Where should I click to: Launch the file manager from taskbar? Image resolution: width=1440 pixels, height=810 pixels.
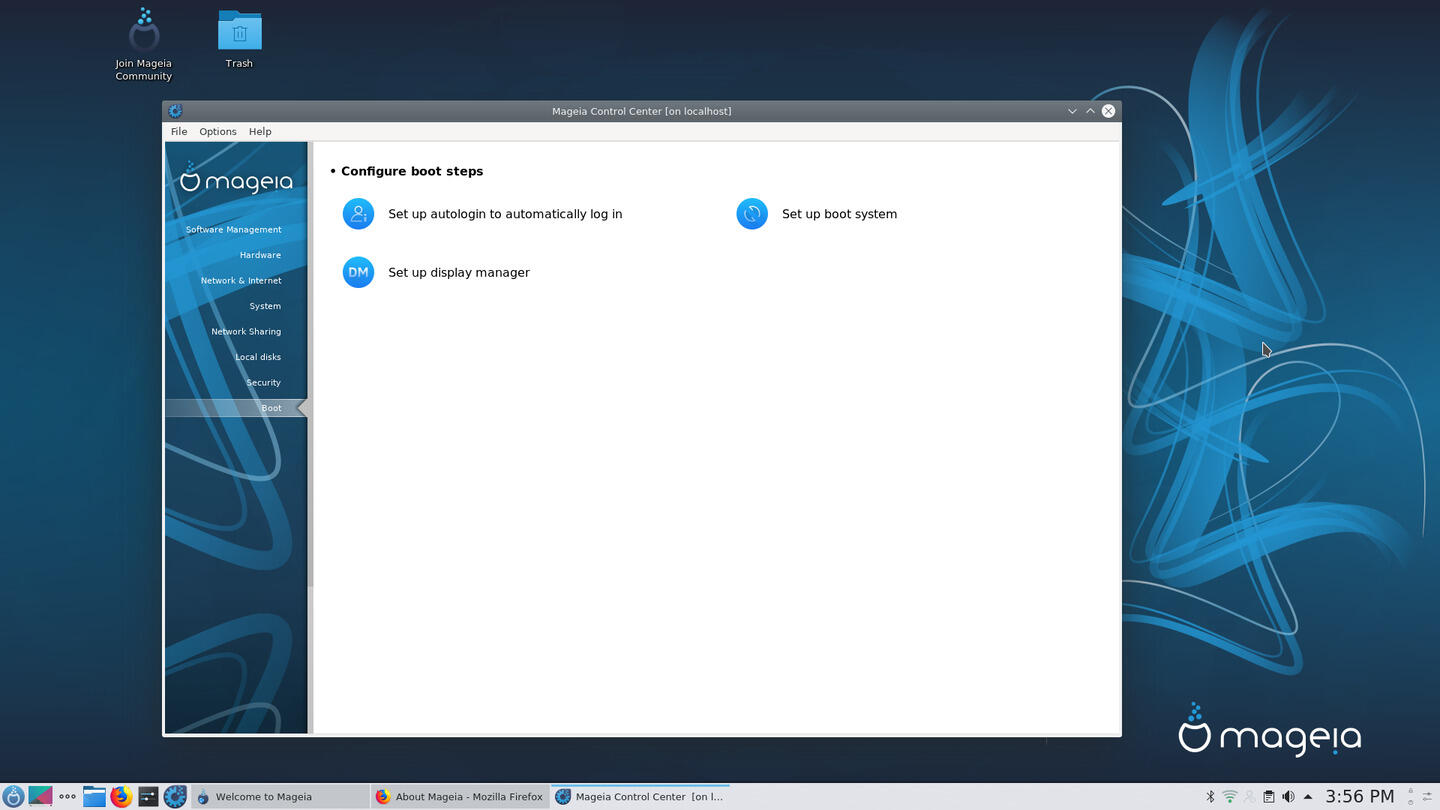click(x=94, y=796)
